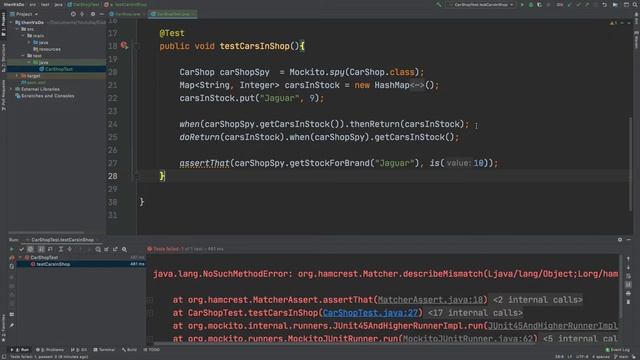
Task: Export test results icon
Action: (116, 249)
